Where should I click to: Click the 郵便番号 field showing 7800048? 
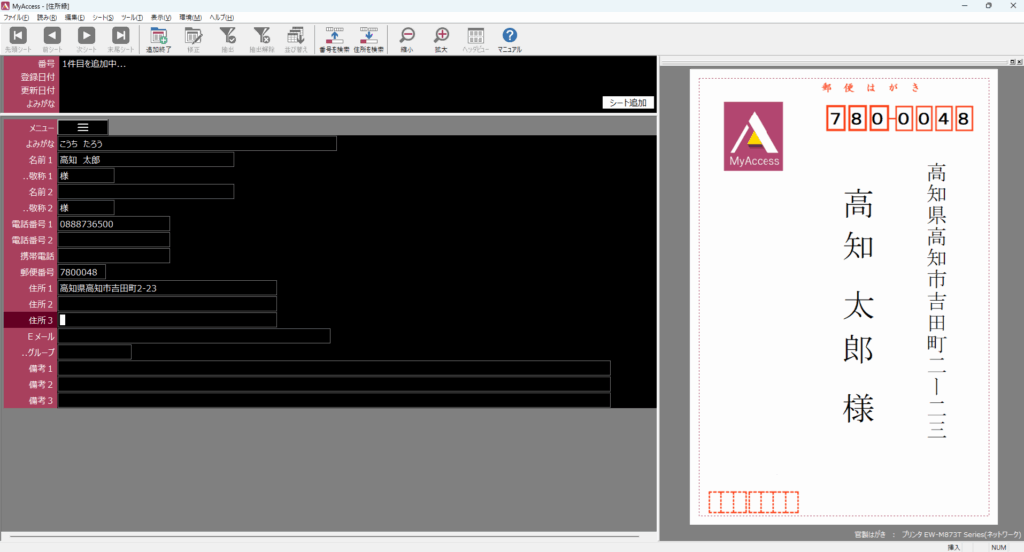[81, 272]
